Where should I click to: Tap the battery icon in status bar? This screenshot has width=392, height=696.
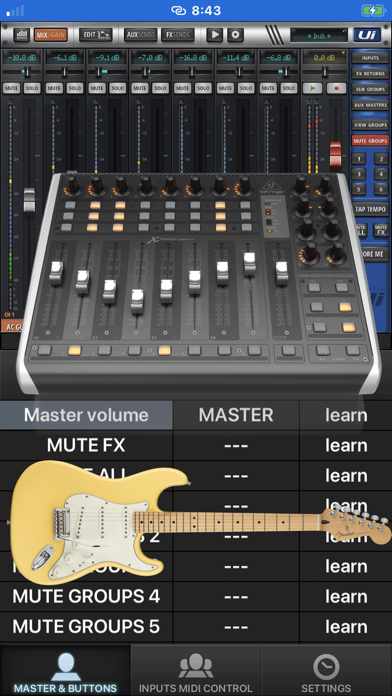[x=372, y=10]
